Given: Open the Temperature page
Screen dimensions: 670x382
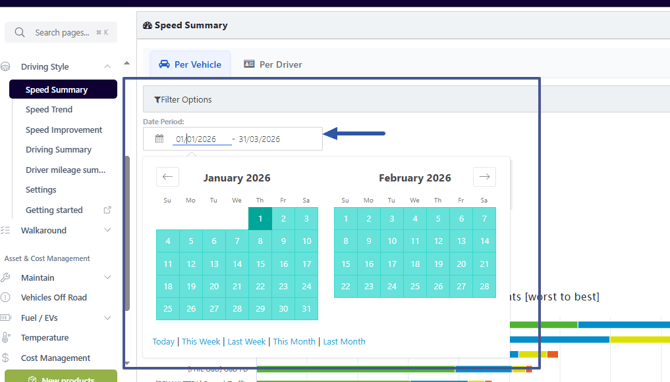Looking at the screenshot, I should pyautogui.click(x=45, y=338).
